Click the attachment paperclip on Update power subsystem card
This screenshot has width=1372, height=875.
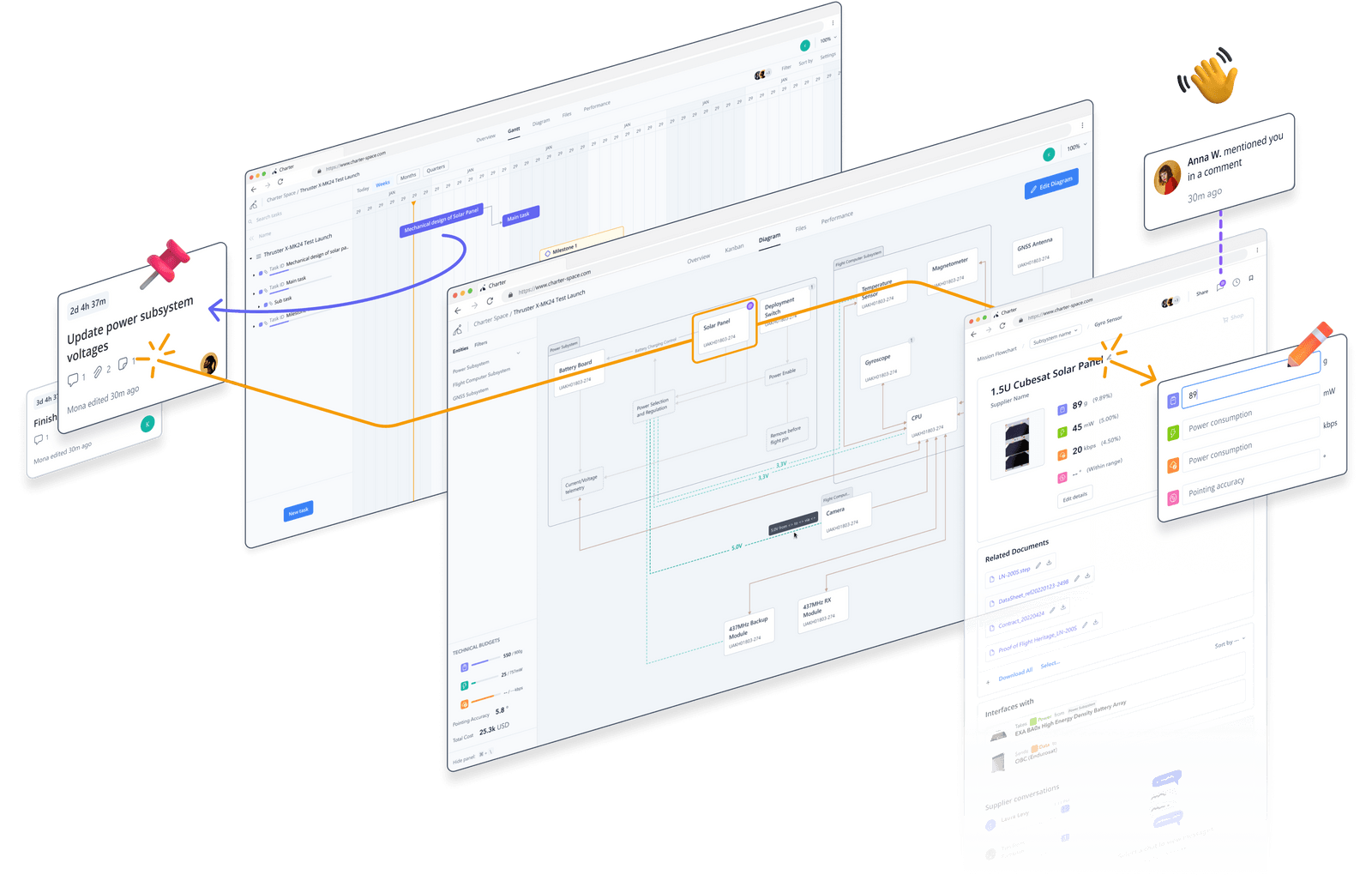point(98,371)
